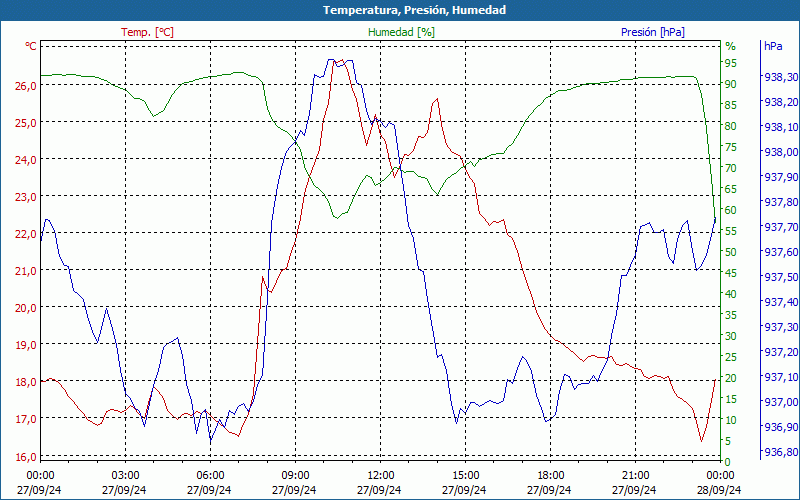The height and width of the screenshot is (500, 800).
Task: Select the blue 'Presión [hPa]' legend label
Action: pyautogui.click(x=653, y=32)
